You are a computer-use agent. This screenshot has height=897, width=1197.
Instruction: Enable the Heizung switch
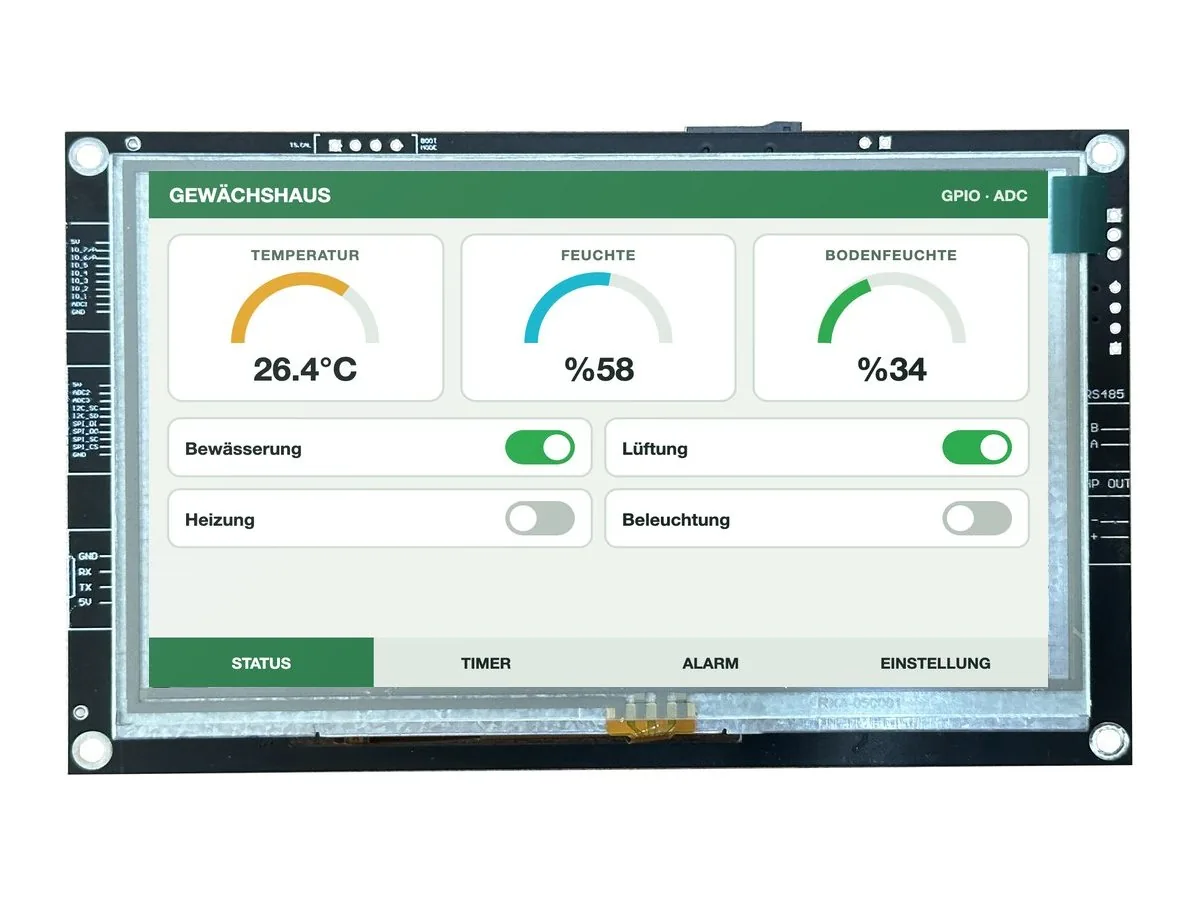[x=540, y=519]
